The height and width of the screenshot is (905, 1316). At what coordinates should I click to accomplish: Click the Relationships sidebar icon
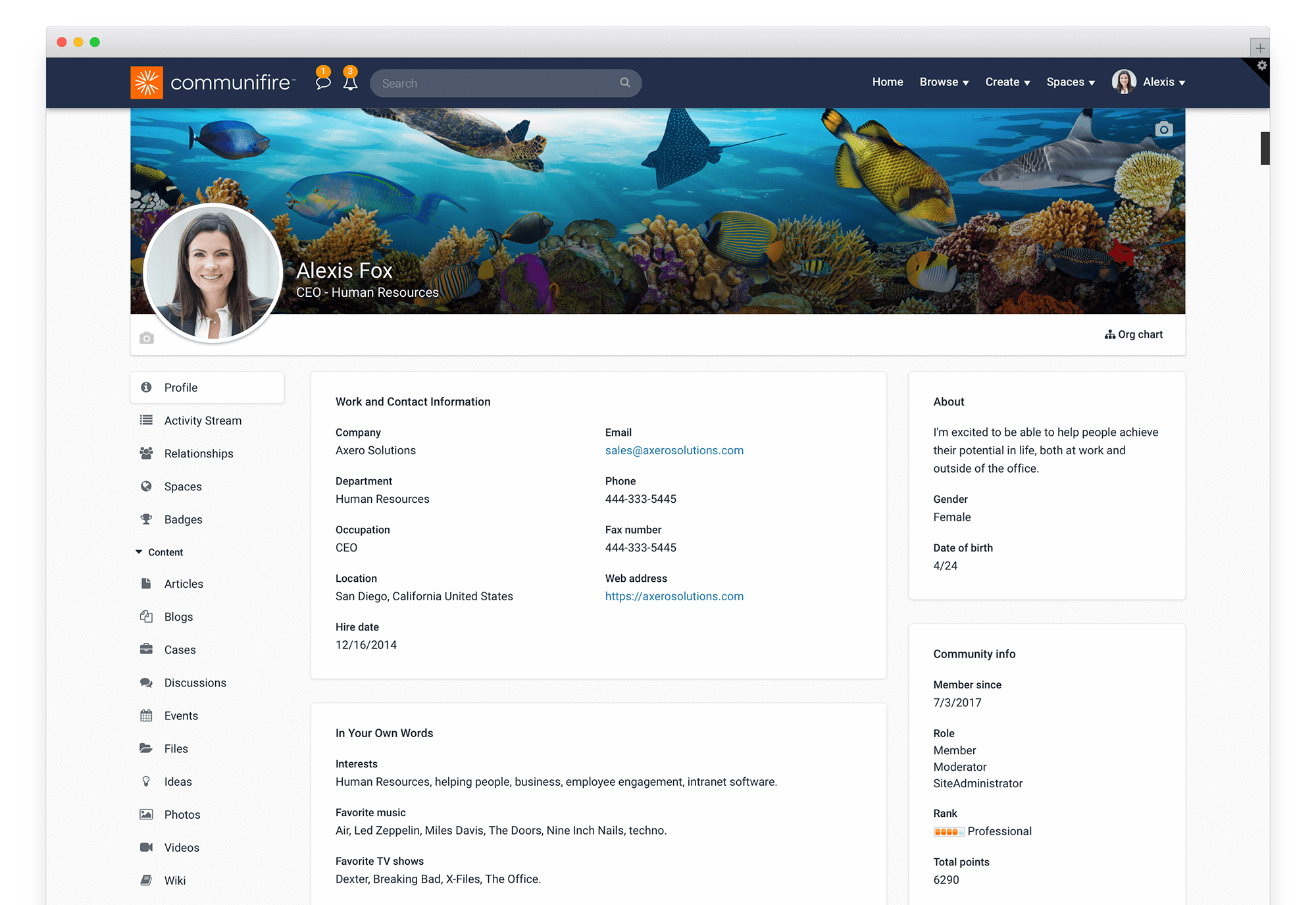(147, 453)
